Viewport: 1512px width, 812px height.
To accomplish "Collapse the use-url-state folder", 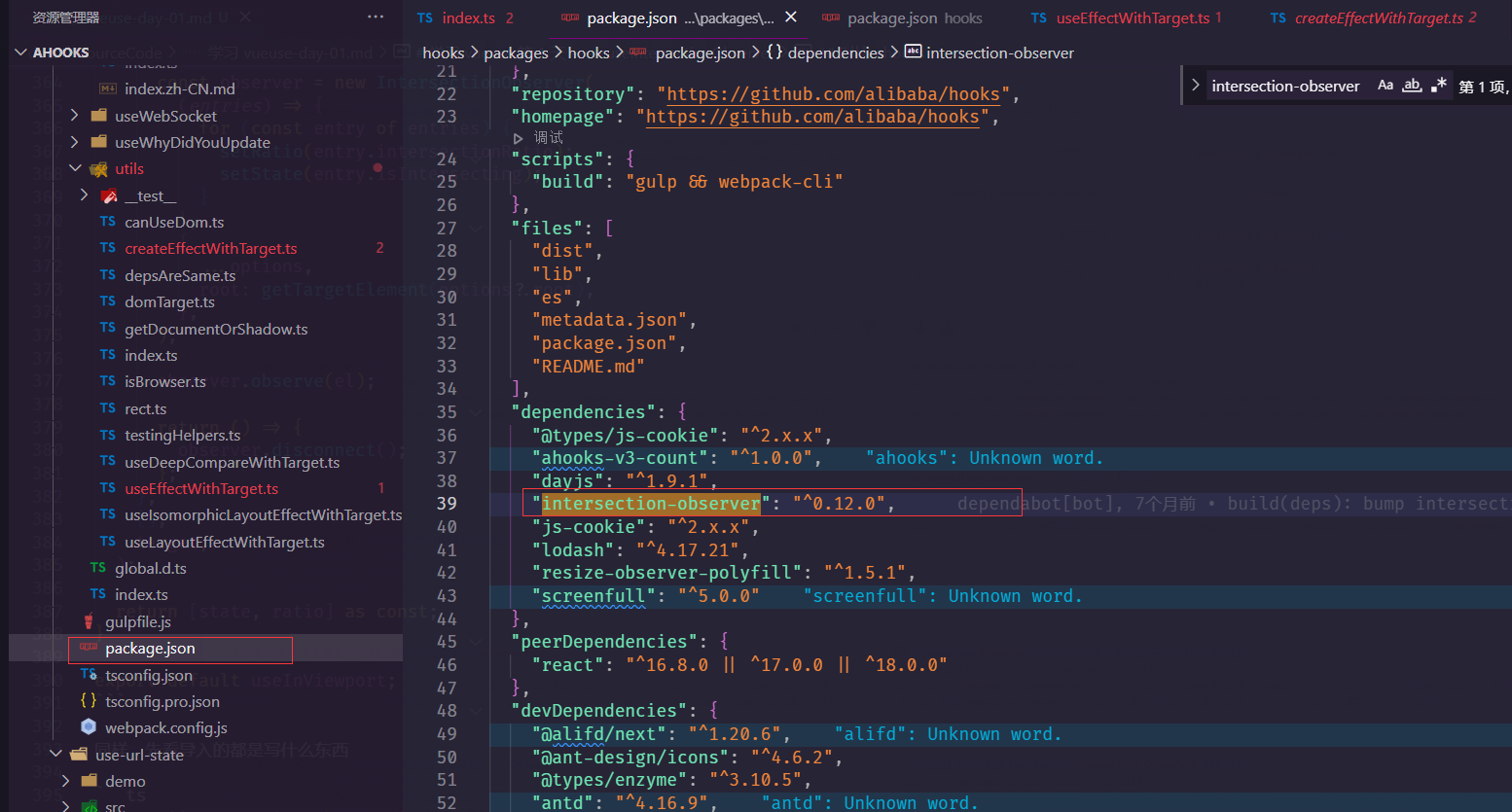I will [x=55, y=755].
